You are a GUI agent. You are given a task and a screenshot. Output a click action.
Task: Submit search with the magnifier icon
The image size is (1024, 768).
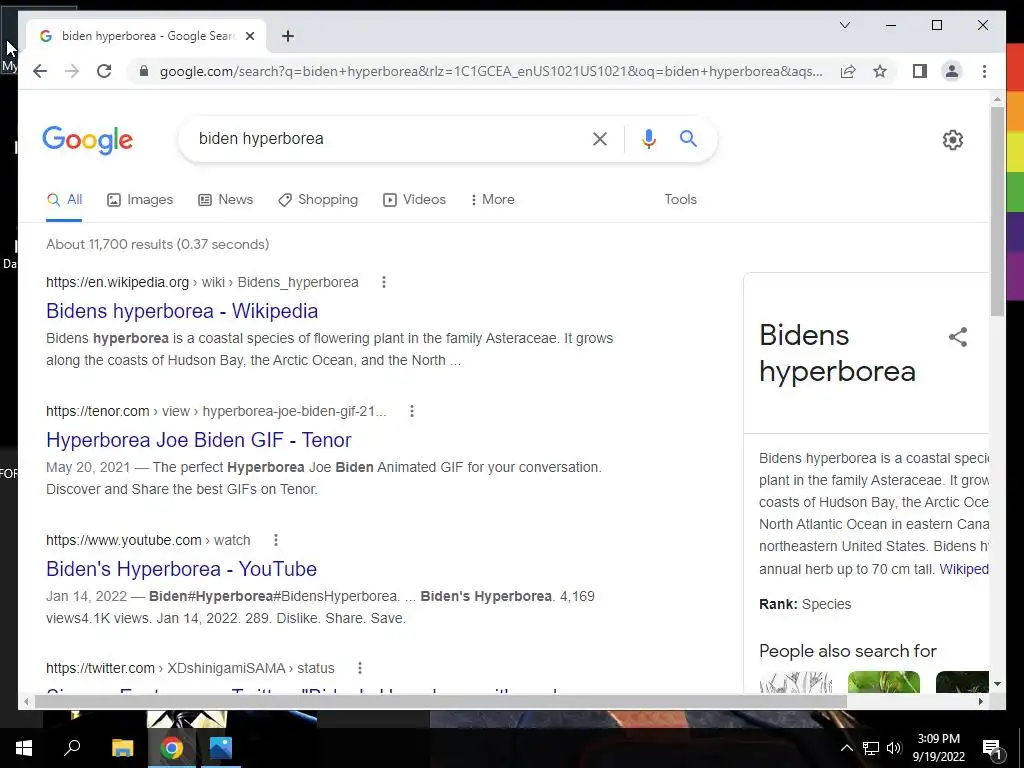tap(688, 138)
